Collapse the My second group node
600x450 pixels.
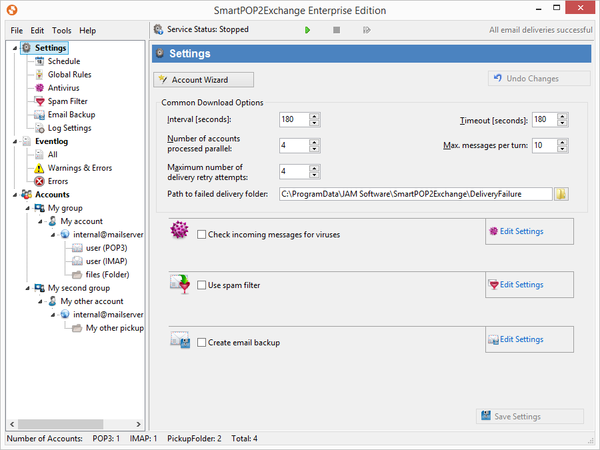pyautogui.click(x=26, y=287)
